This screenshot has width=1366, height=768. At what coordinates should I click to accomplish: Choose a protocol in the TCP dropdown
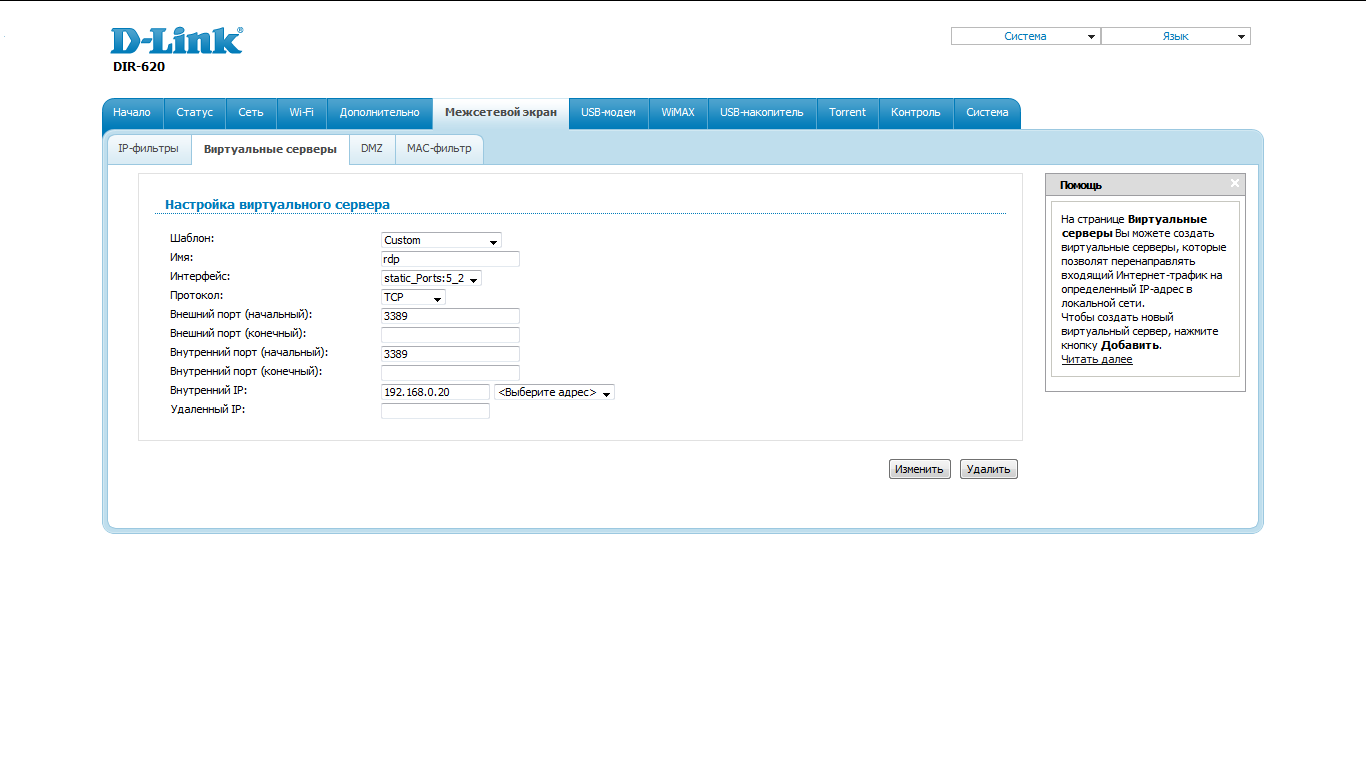pyautogui.click(x=413, y=297)
